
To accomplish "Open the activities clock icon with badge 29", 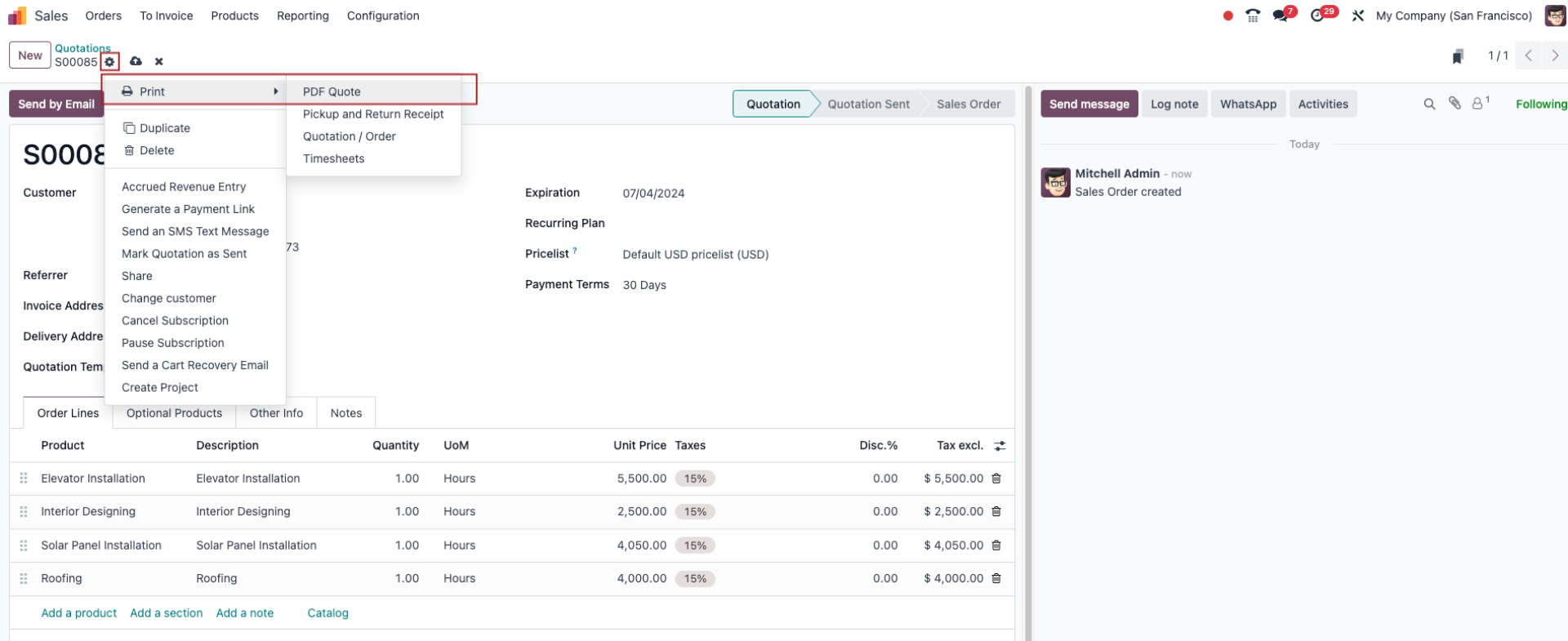I will pyautogui.click(x=1317, y=16).
